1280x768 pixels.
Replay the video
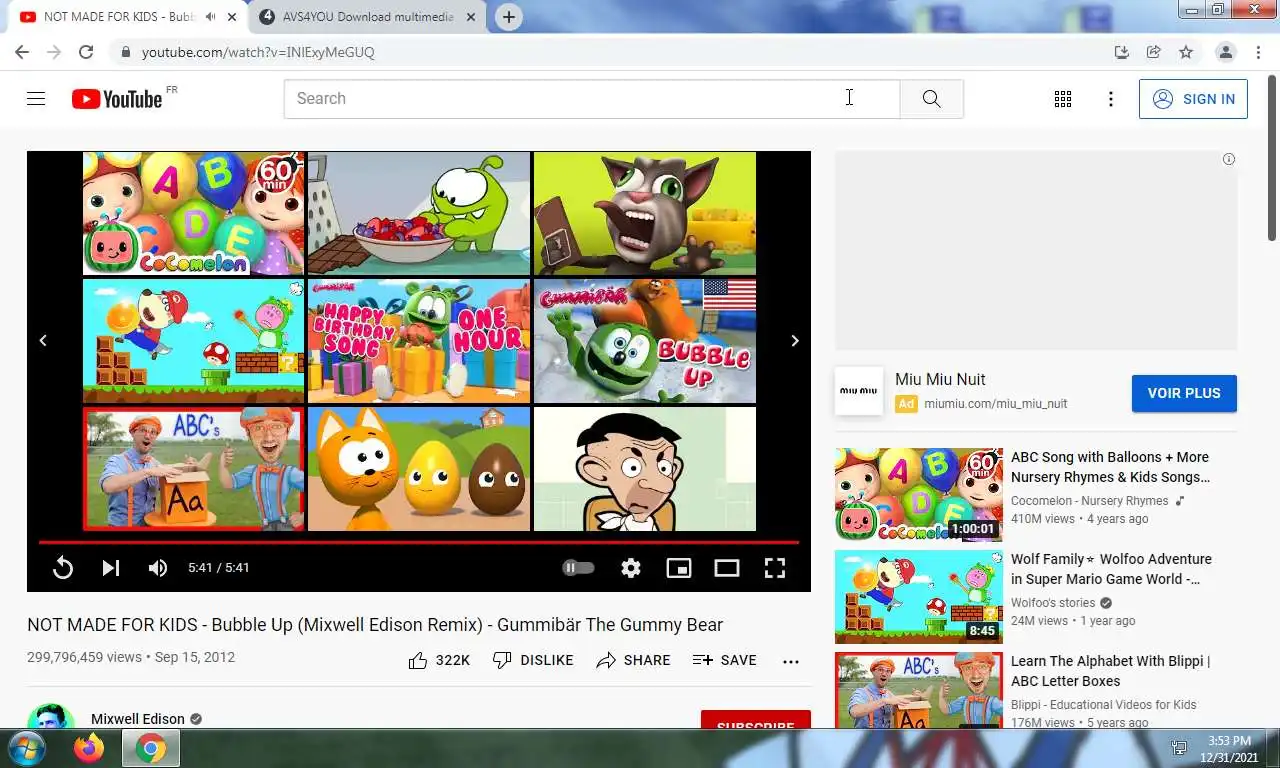(x=63, y=568)
